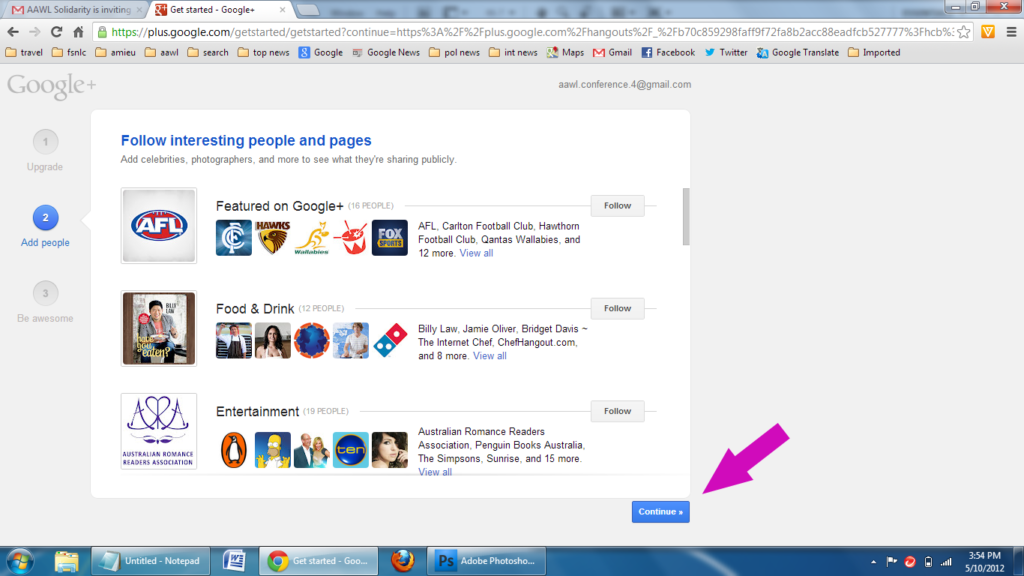
Task: Open the Google News bookmark
Action: coord(386,52)
